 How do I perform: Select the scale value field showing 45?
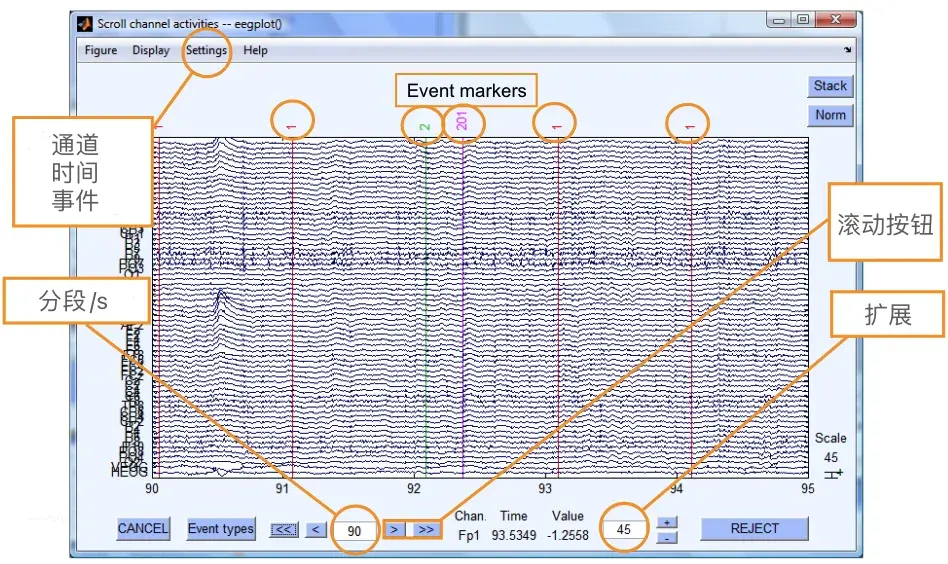[x=624, y=530]
